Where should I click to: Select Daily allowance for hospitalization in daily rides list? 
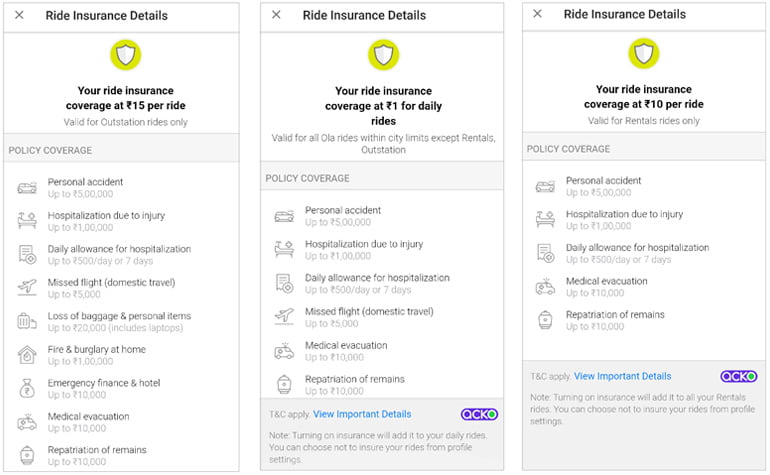377,278
